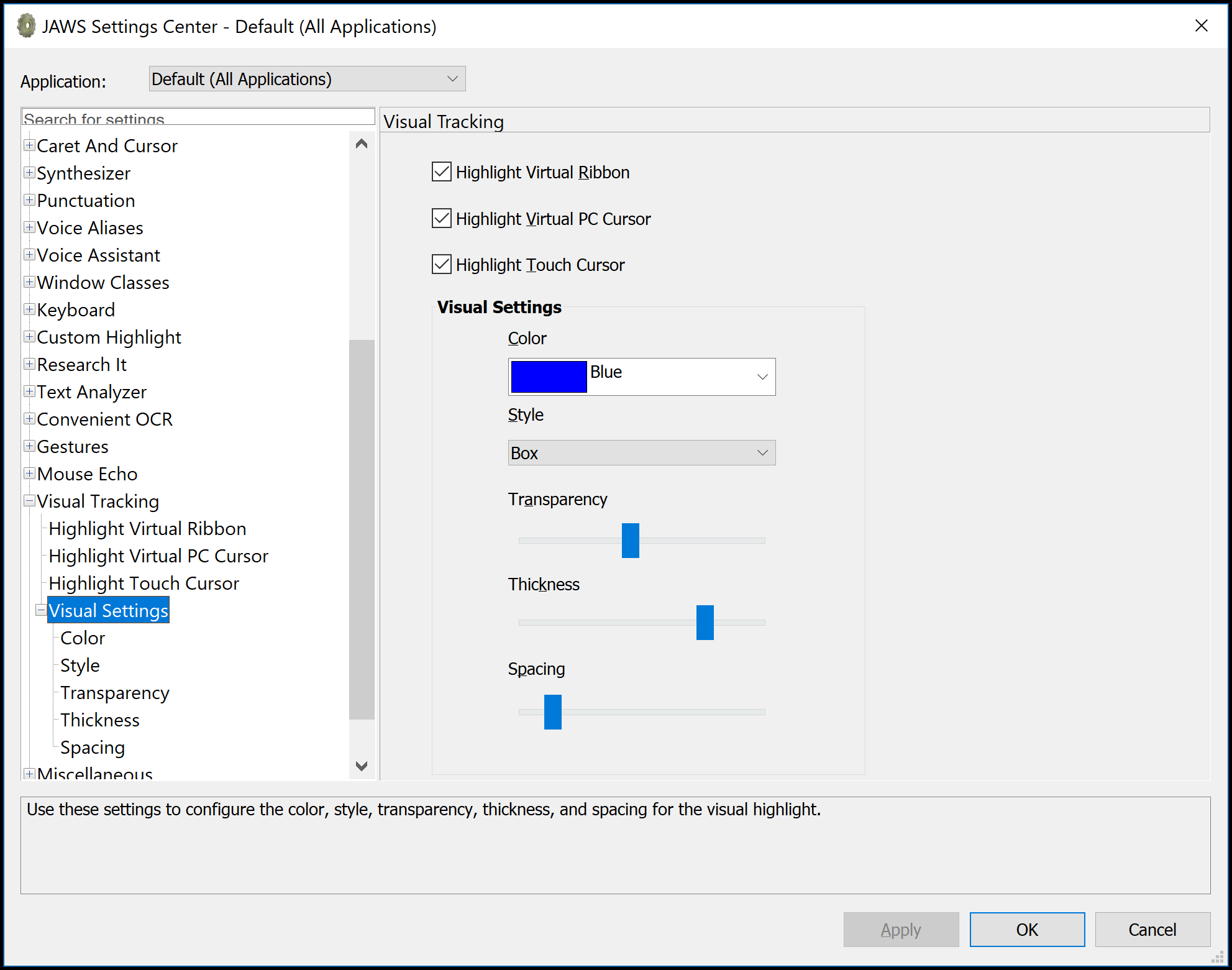Click the tree scrollbar down arrow
The width and height of the screenshot is (1232, 970).
point(362,766)
